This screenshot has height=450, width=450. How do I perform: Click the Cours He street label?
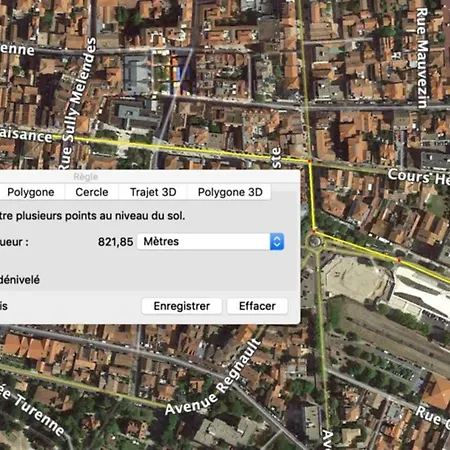419,177
